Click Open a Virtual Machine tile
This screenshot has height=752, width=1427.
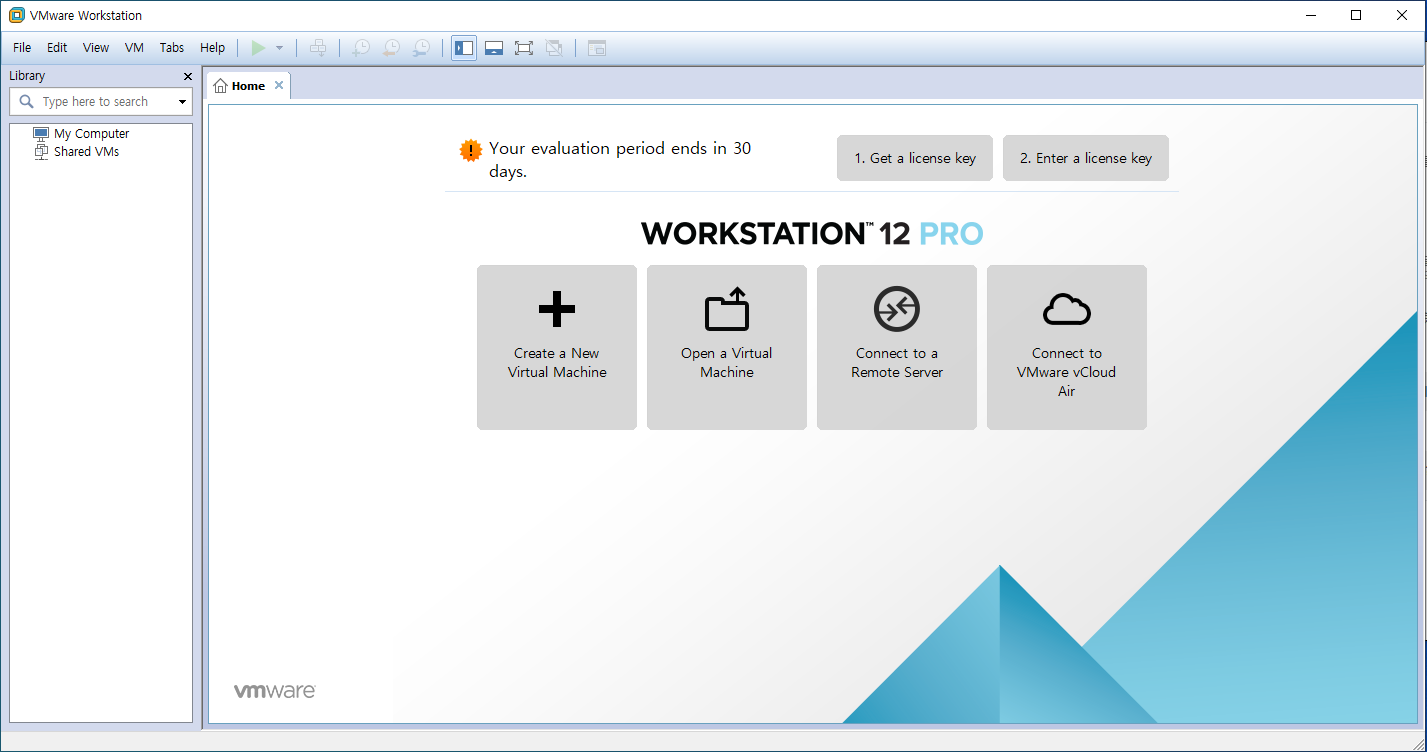click(x=727, y=347)
